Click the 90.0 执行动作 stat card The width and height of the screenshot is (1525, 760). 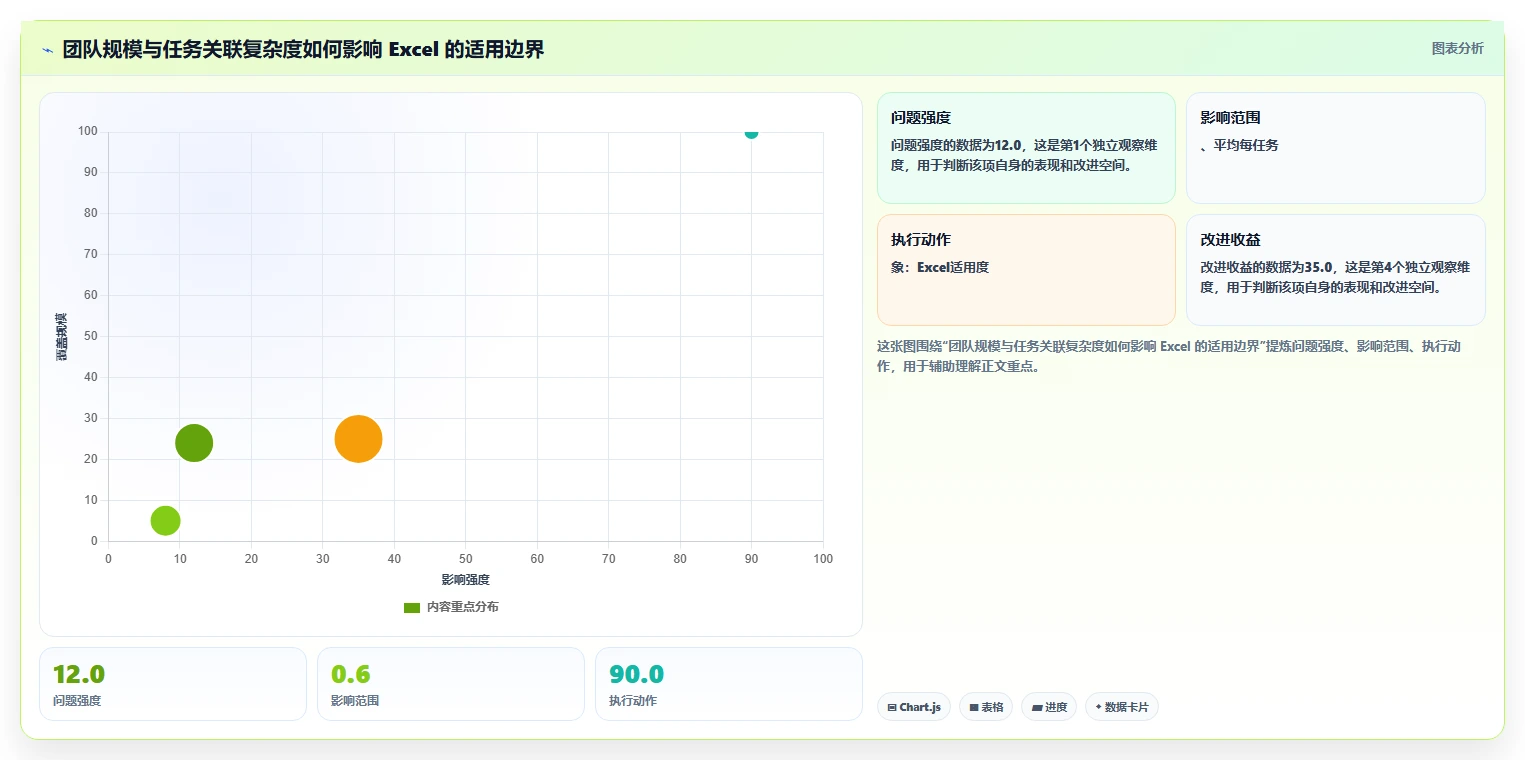(x=729, y=684)
